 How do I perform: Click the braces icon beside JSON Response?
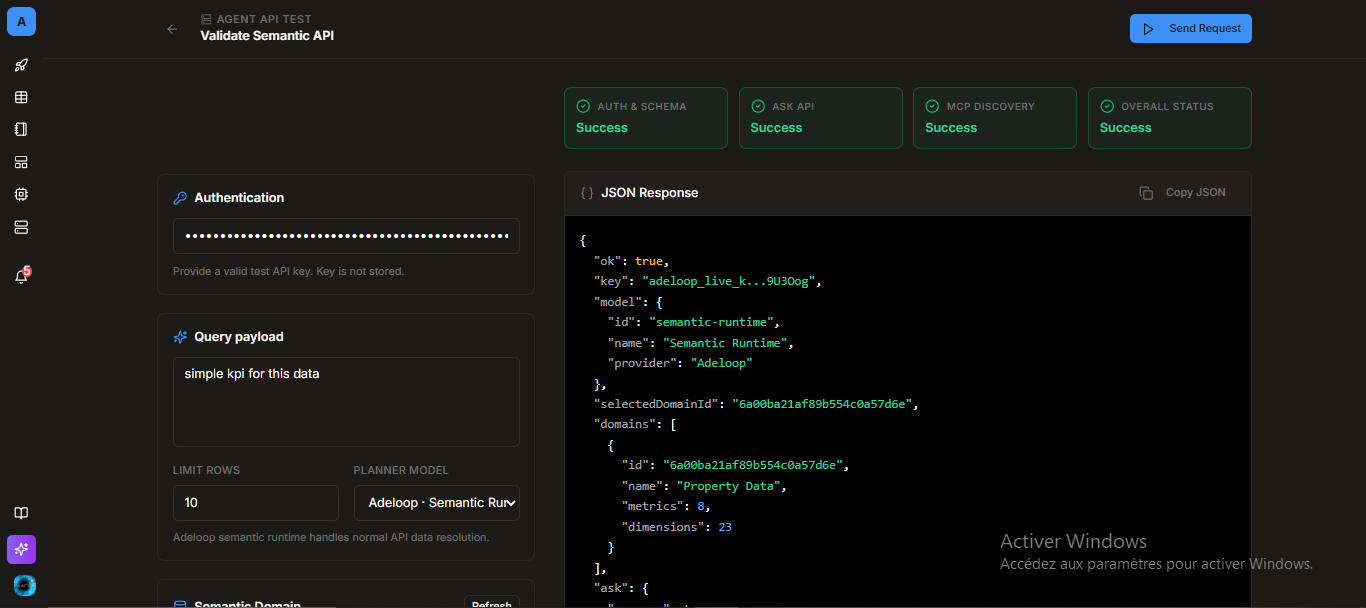pyautogui.click(x=587, y=192)
